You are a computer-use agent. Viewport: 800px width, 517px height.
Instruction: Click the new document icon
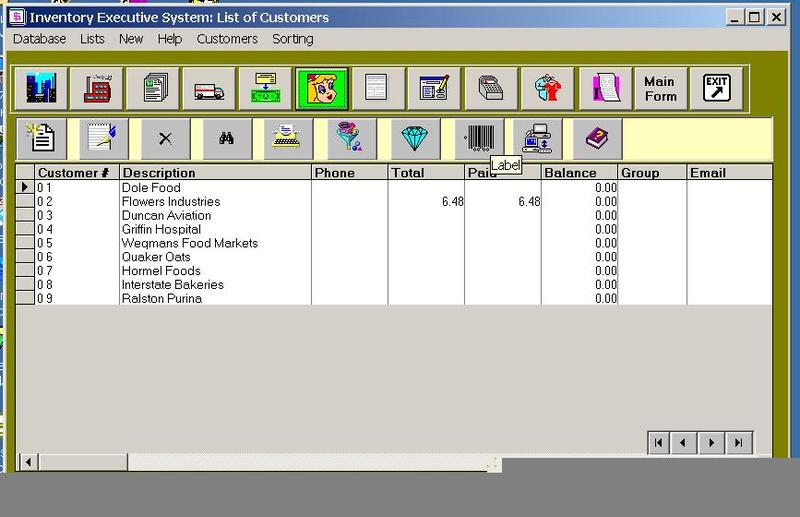pos(42,138)
